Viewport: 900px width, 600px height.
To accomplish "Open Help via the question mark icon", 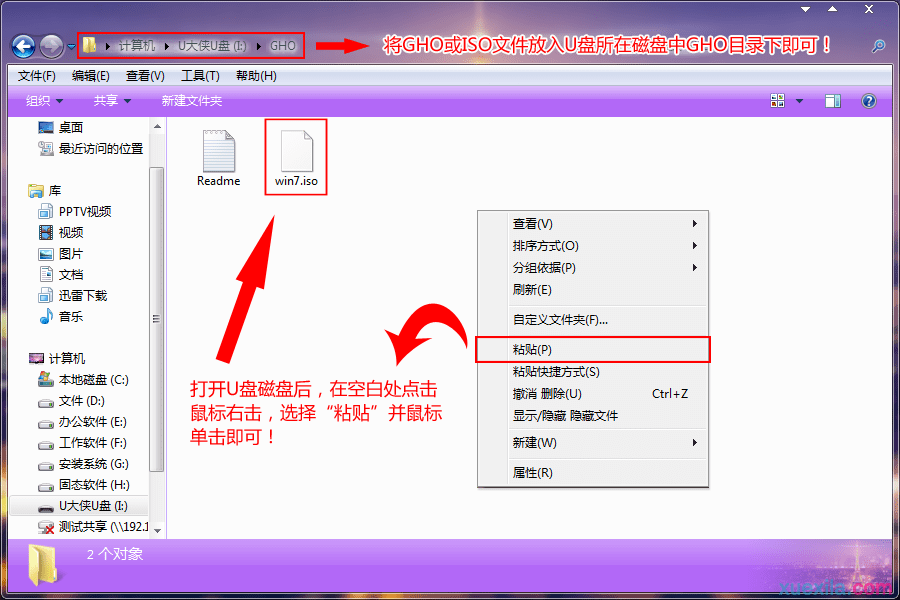I will tap(866, 100).
